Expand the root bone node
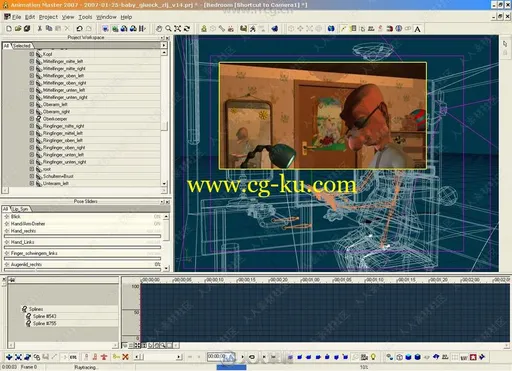512x371 pixels. click(x=32, y=169)
